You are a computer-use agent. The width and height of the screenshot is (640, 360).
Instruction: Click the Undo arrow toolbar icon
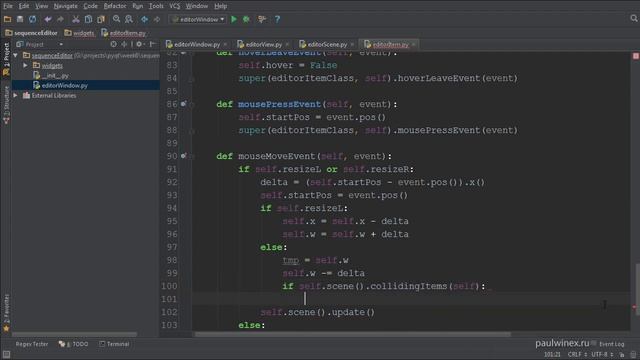[x=48, y=19]
